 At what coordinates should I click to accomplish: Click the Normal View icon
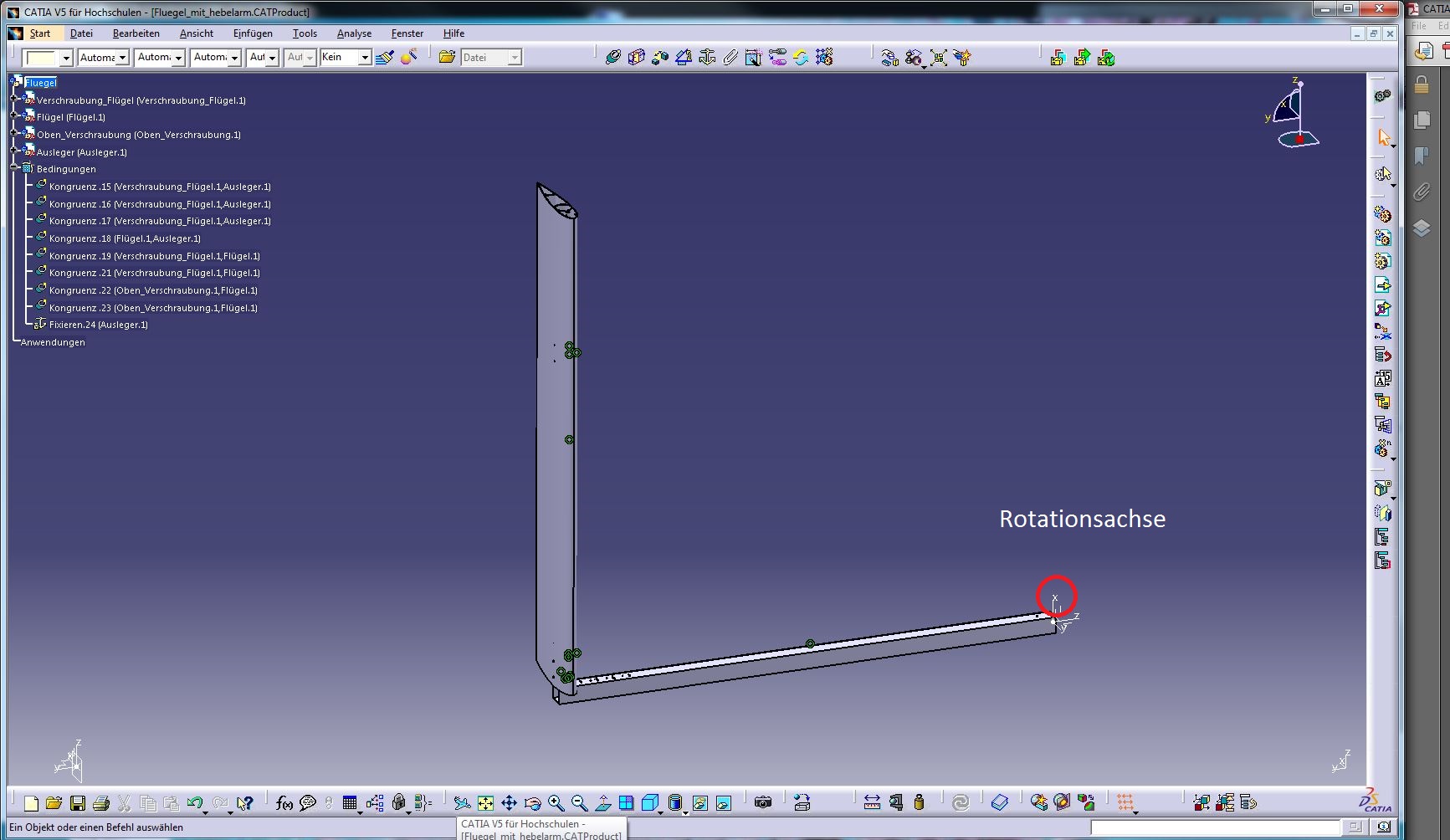click(x=603, y=803)
